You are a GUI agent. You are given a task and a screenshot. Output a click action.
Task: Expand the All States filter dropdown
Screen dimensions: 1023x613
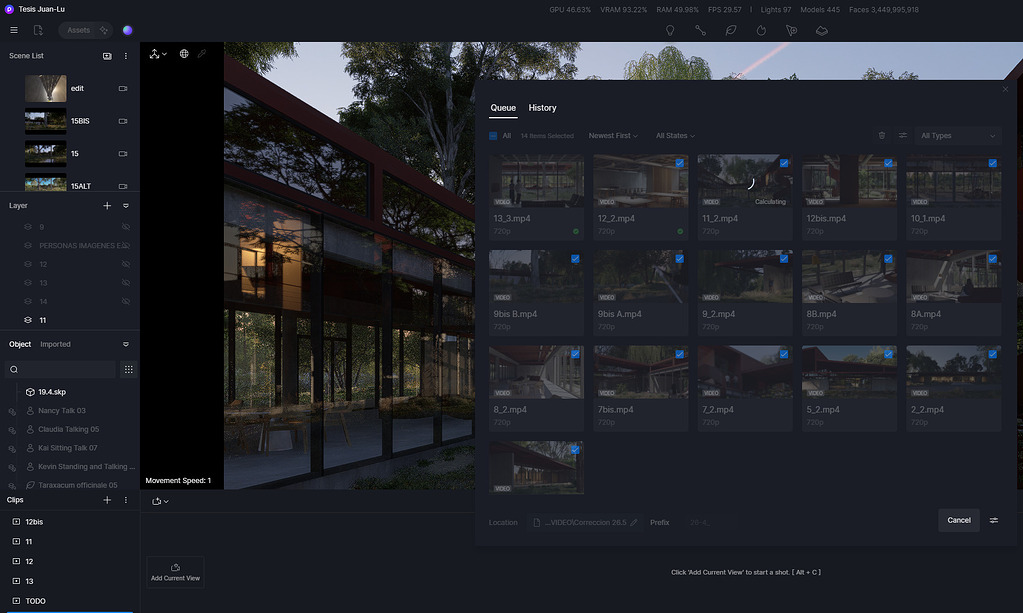[675, 136]
